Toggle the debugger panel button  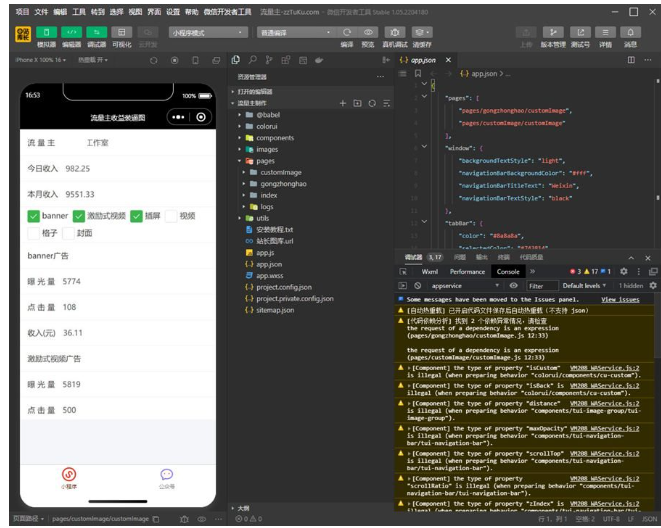click(97, 32)
